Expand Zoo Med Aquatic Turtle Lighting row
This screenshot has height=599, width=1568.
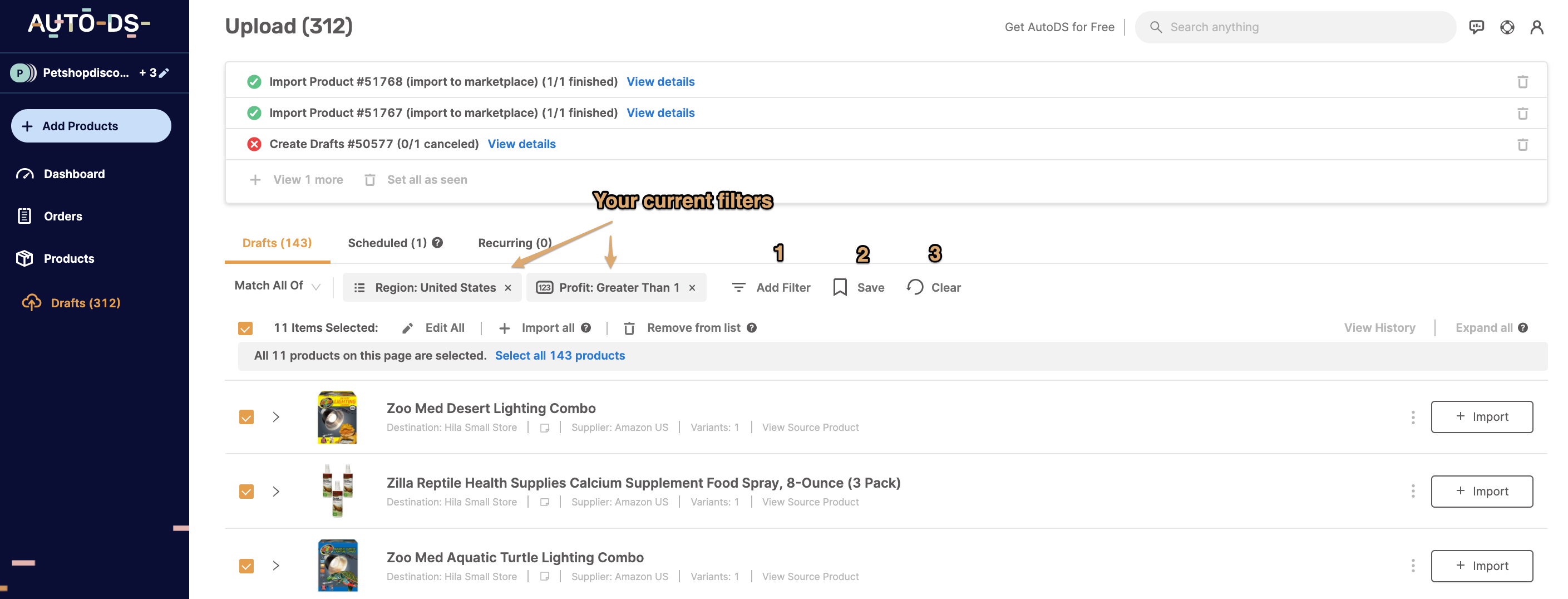[276, 566]
